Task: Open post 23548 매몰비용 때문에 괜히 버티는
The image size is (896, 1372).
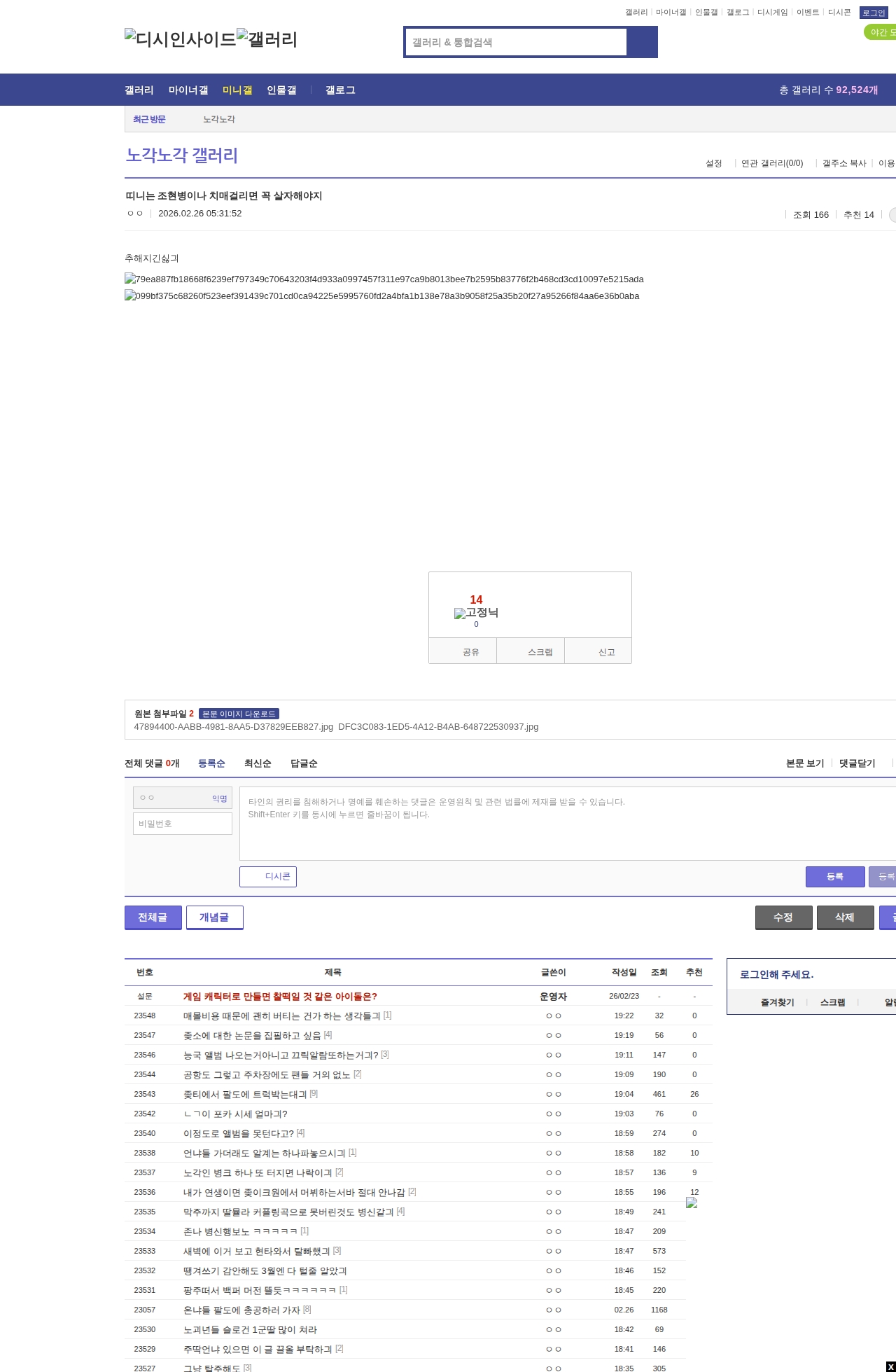Action: coord(281,1016)
